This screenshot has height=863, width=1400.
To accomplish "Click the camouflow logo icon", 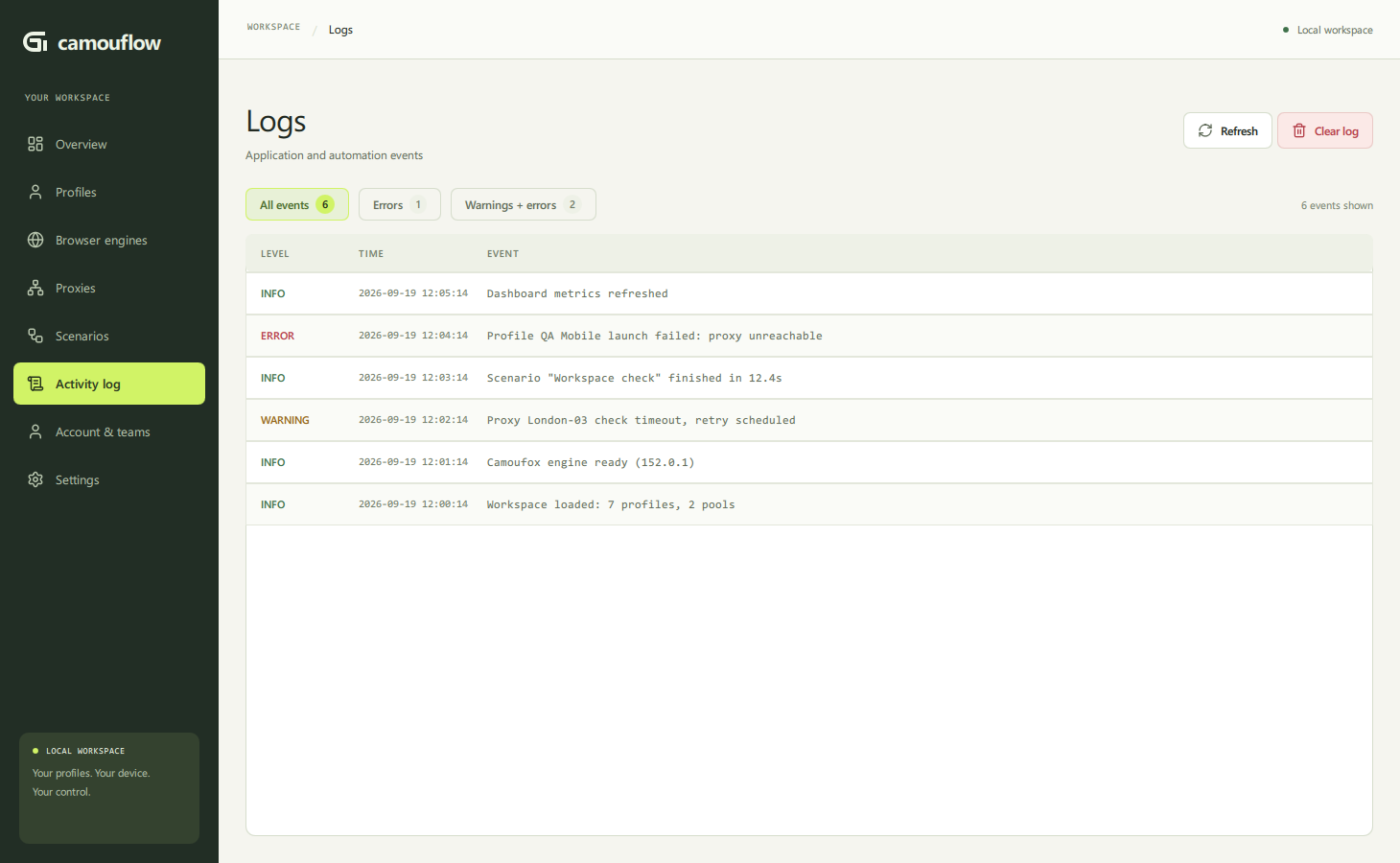I will [35, 42].
